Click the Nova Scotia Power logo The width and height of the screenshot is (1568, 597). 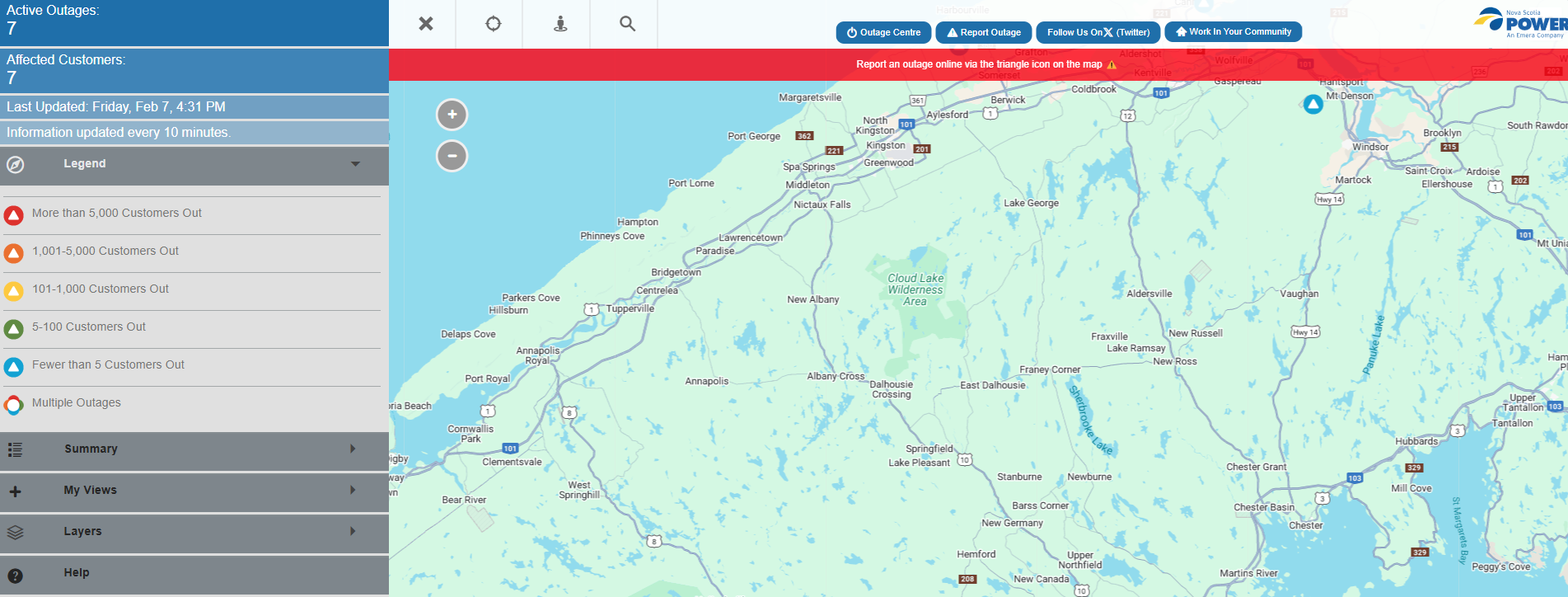[x=1520, y=23]
